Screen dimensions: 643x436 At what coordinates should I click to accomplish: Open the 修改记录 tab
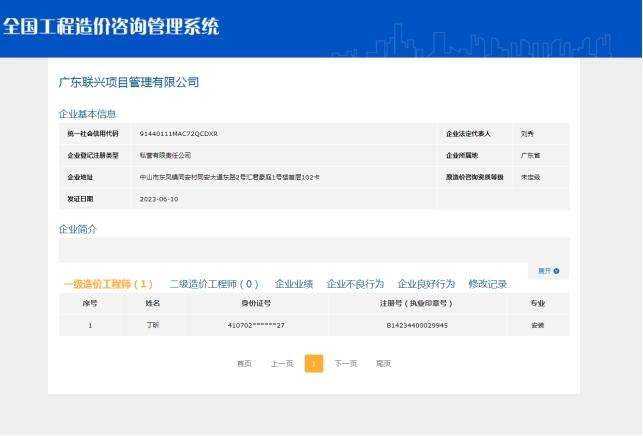(x=487, y=284)
